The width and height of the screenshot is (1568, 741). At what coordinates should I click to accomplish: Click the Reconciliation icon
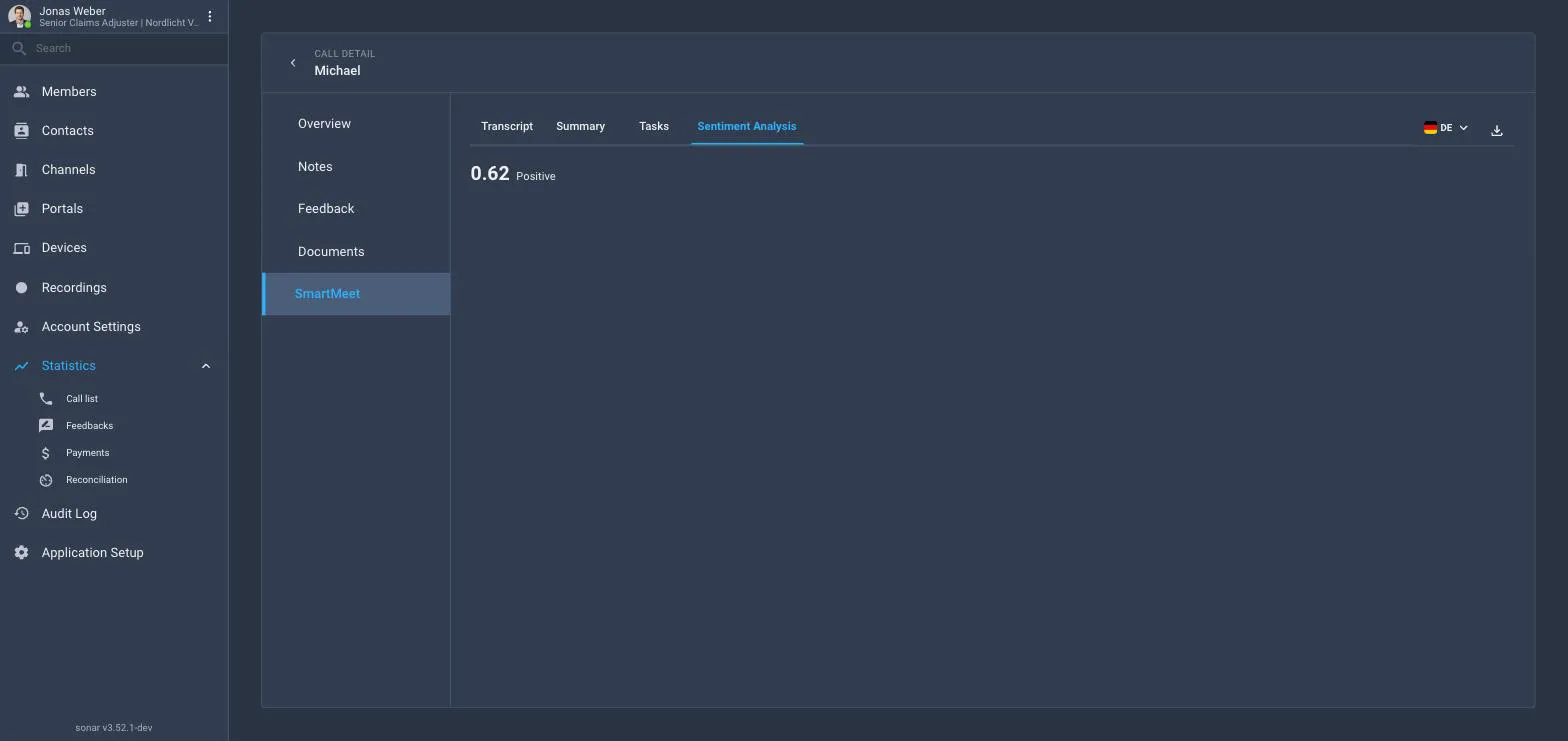point(45,480)
